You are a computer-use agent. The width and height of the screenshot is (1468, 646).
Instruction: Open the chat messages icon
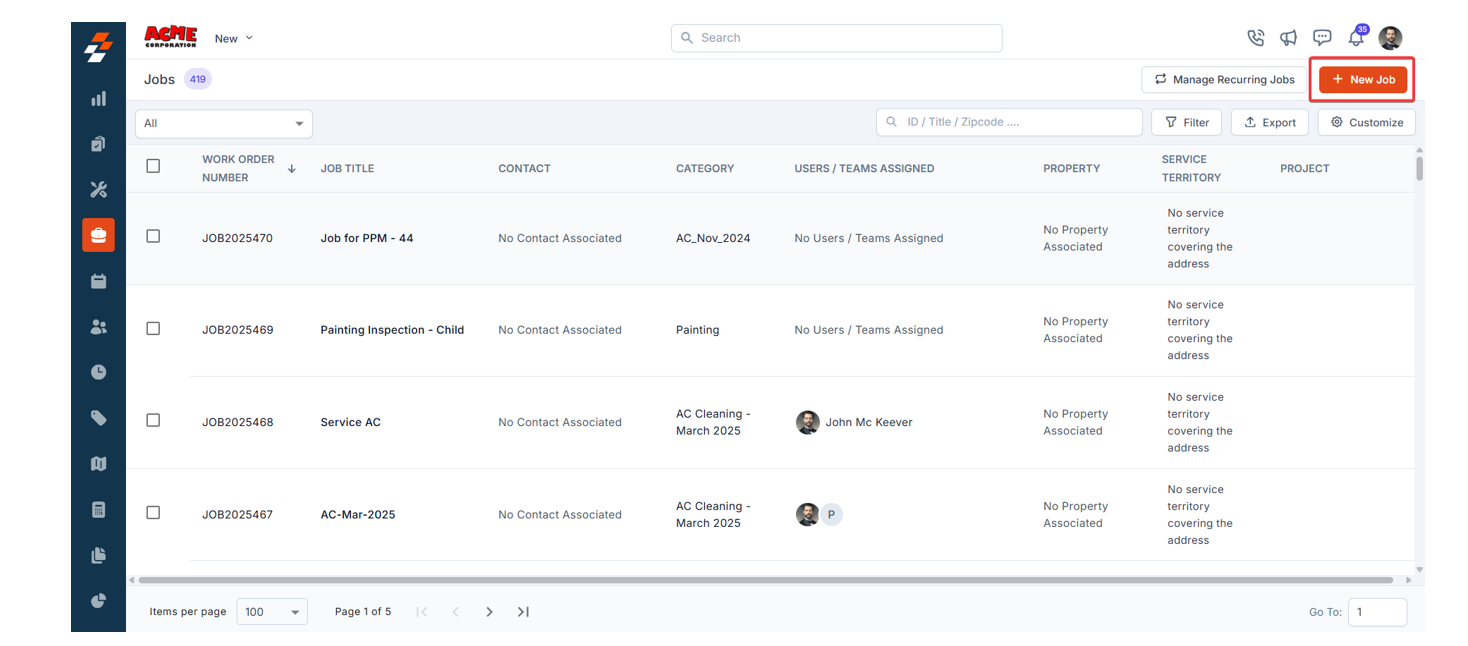coord(1322,38)
